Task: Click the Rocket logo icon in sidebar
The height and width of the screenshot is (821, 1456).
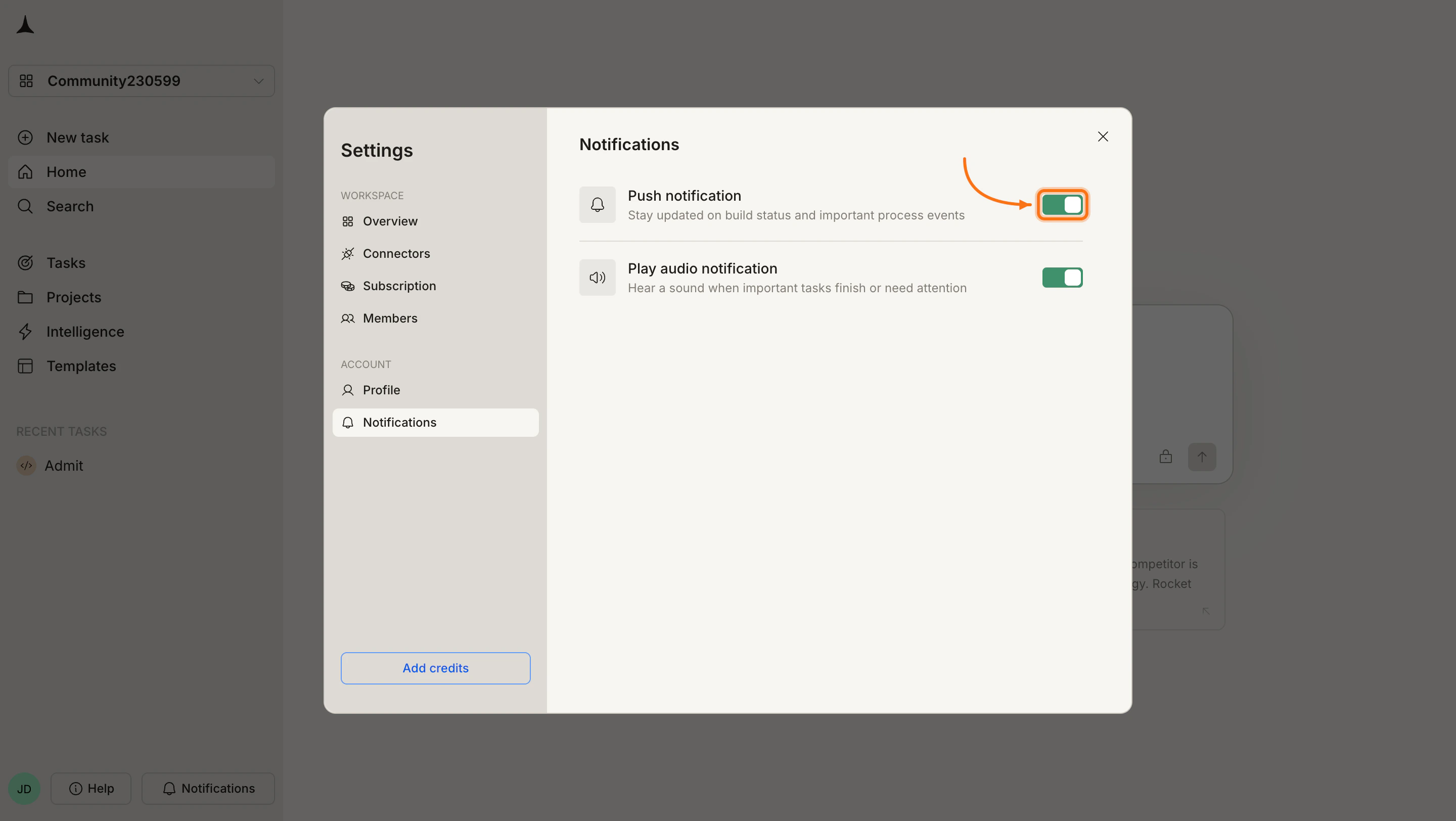Action: click(25, 25)
